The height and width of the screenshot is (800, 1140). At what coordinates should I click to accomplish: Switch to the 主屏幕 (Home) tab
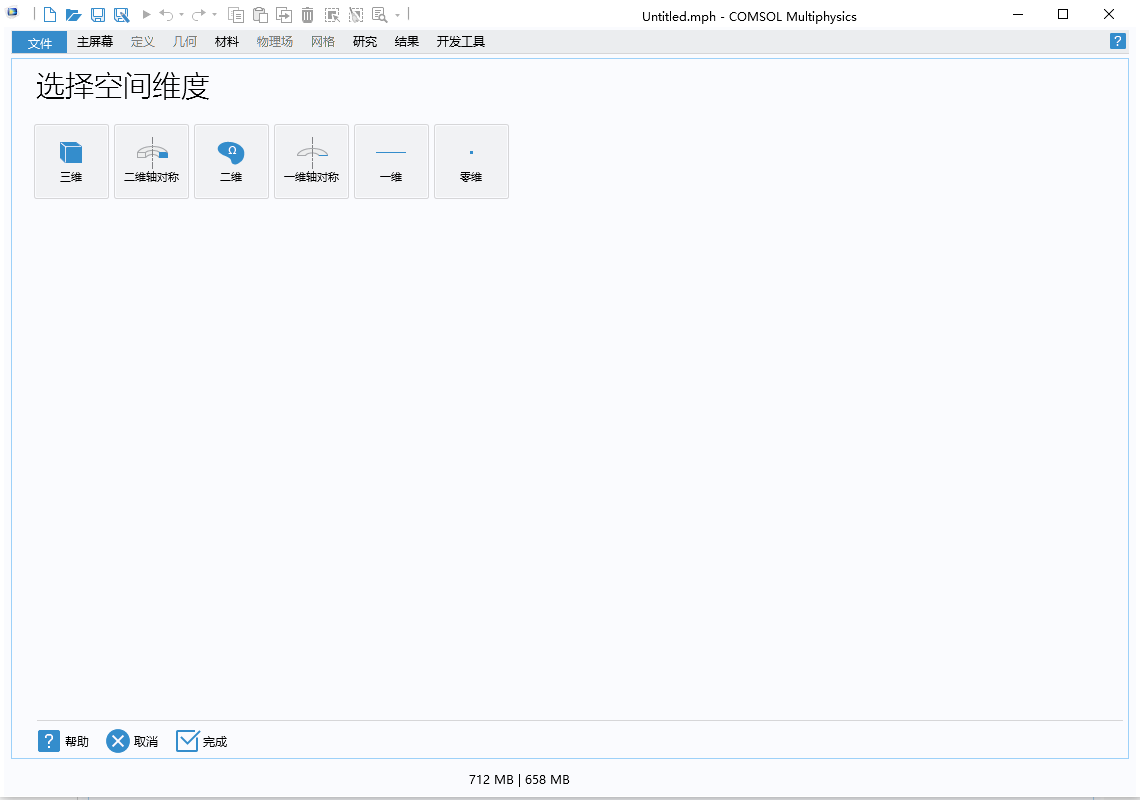[95, 42]
